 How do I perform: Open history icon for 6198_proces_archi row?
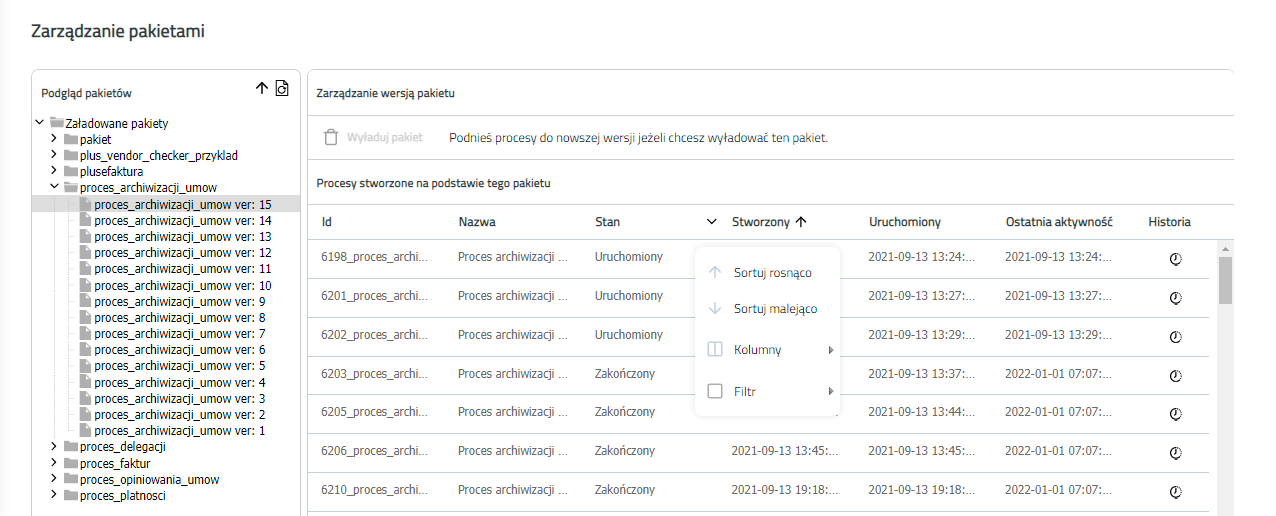[1176, 258]
